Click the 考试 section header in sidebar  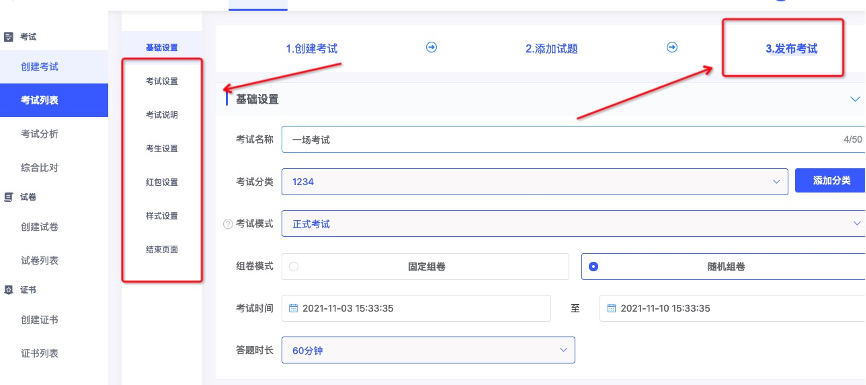pyautogui.click(x=28, y=37)
